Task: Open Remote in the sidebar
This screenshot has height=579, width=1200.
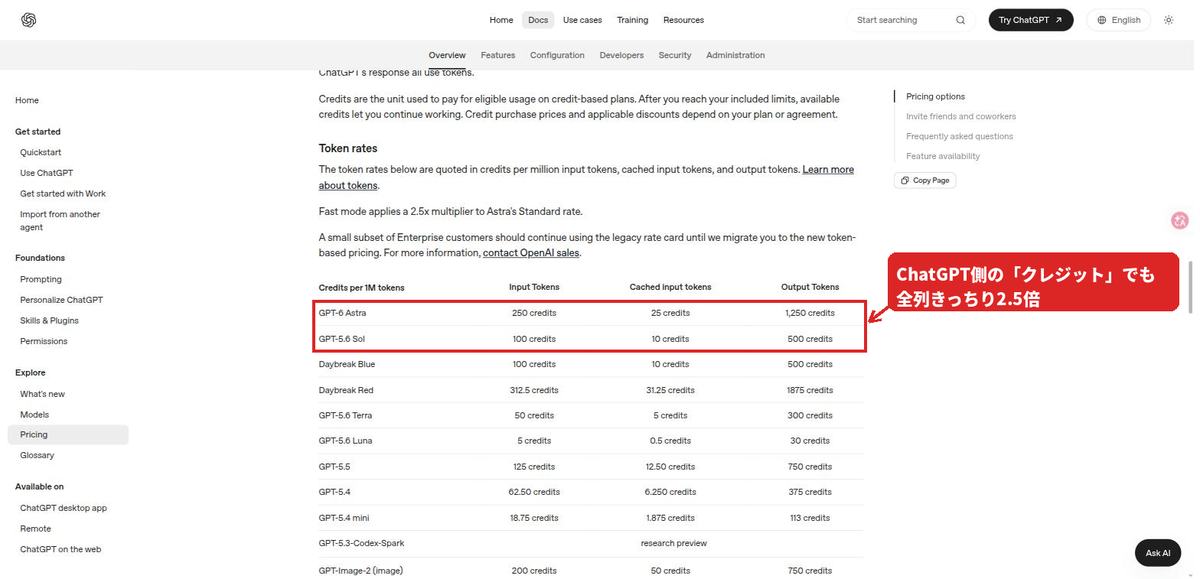Action: point(35,528)
